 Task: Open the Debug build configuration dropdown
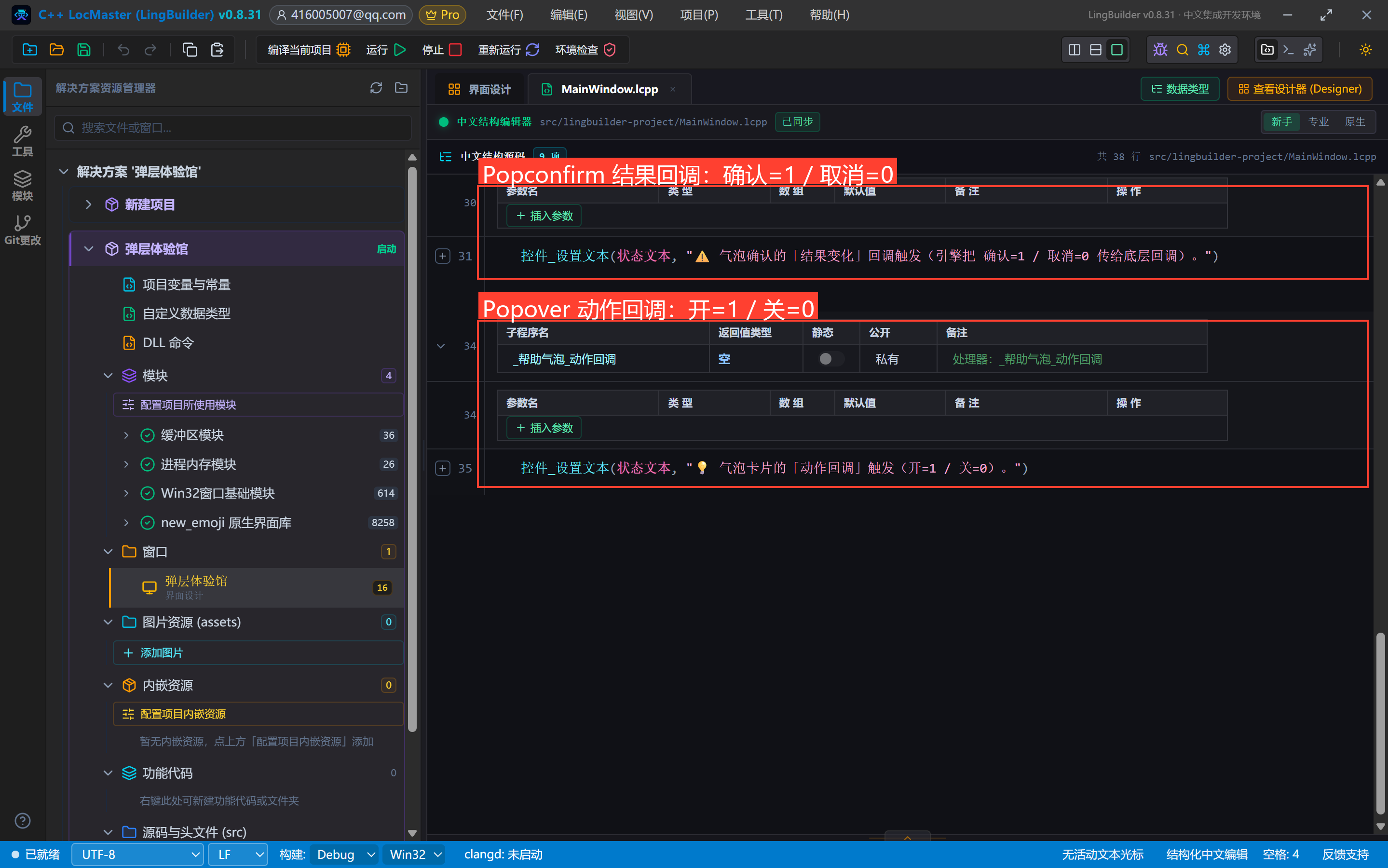click(343, 854)
